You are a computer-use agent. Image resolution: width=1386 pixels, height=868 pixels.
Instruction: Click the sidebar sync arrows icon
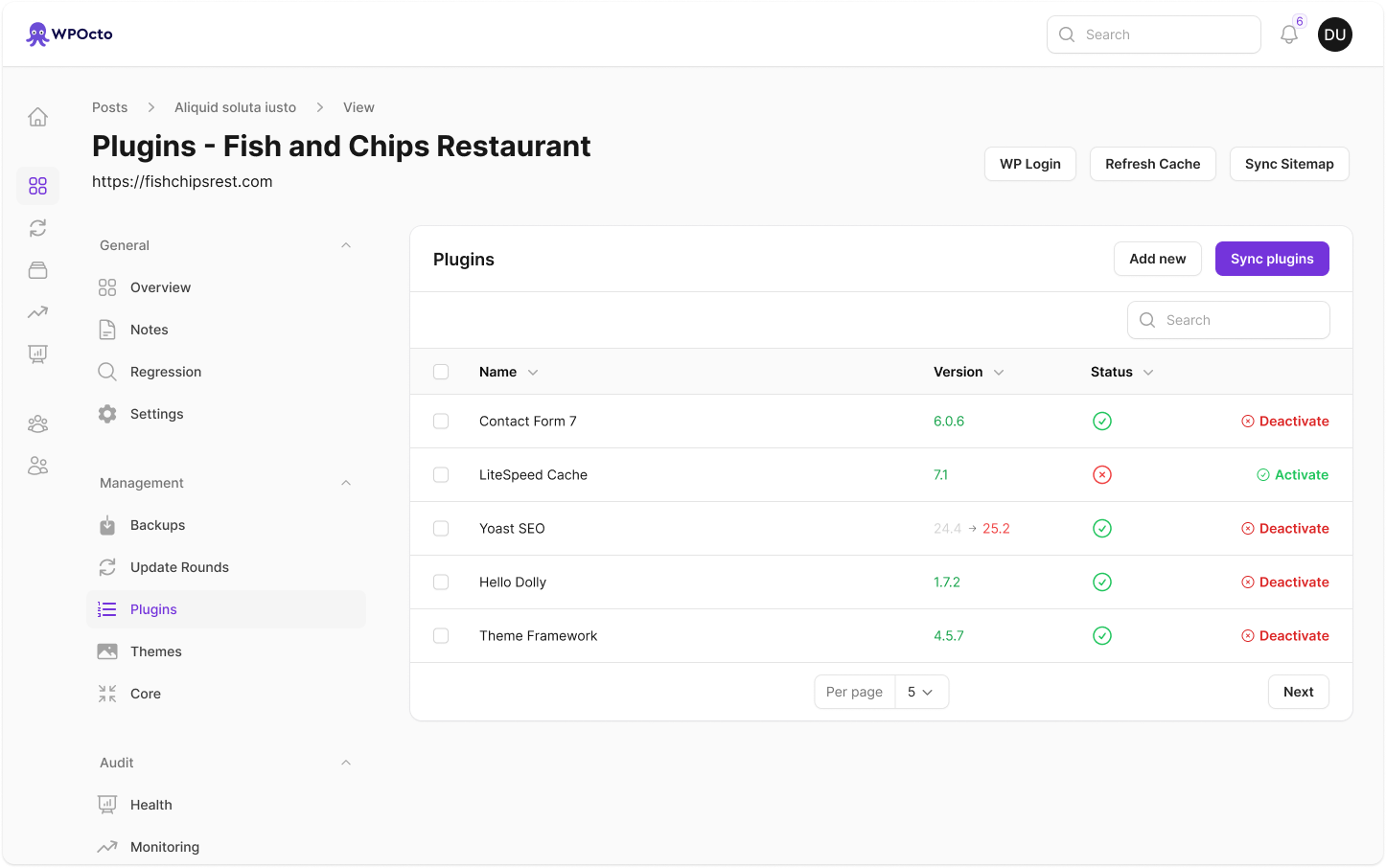tap(37, 228)
